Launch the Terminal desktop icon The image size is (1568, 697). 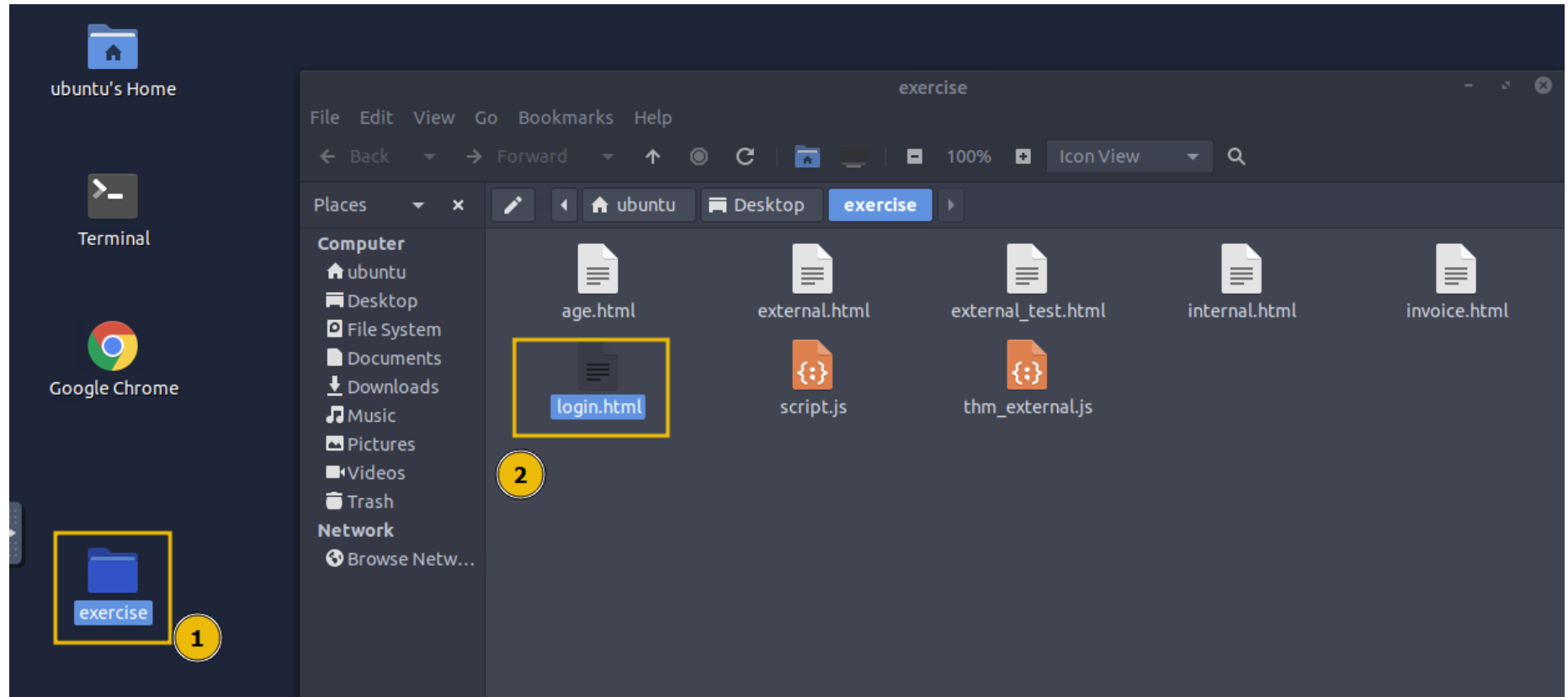(x=113, y=210)
